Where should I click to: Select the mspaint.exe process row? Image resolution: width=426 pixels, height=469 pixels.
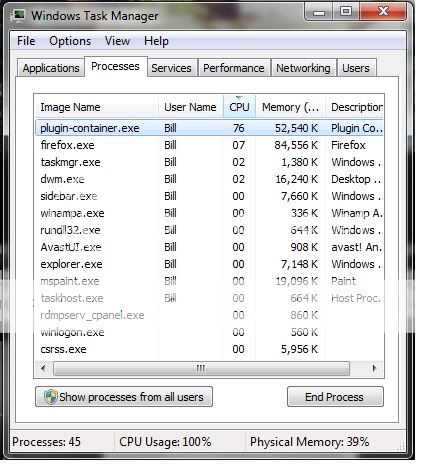pos(209,281)
